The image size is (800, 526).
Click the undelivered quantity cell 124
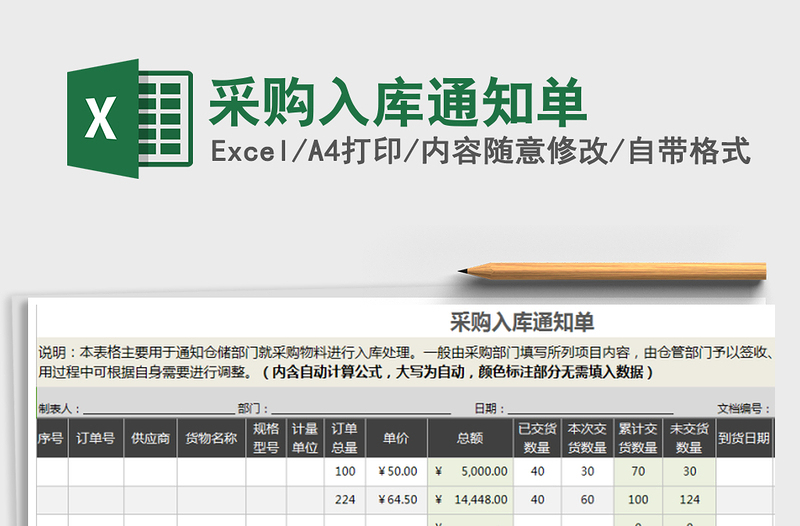[689, 500]
